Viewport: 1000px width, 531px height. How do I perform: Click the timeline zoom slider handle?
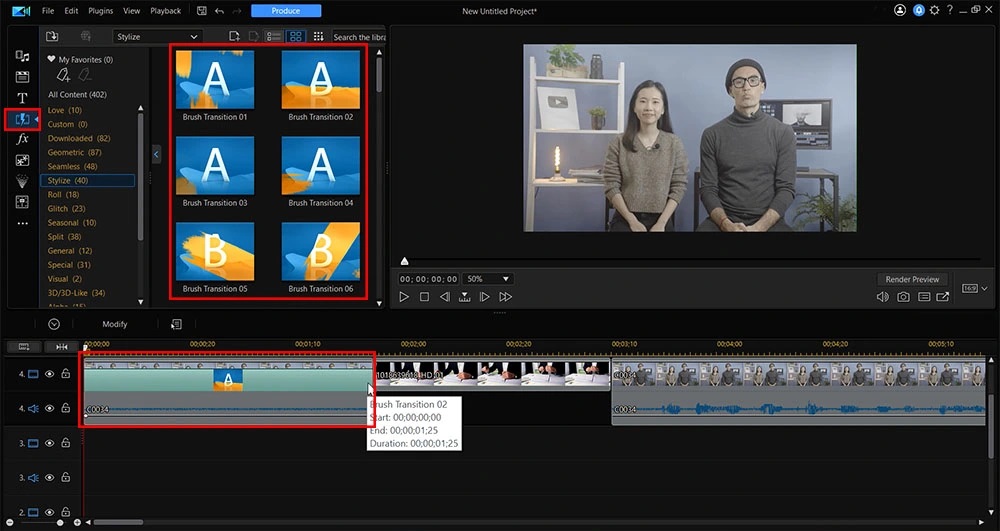60,522
